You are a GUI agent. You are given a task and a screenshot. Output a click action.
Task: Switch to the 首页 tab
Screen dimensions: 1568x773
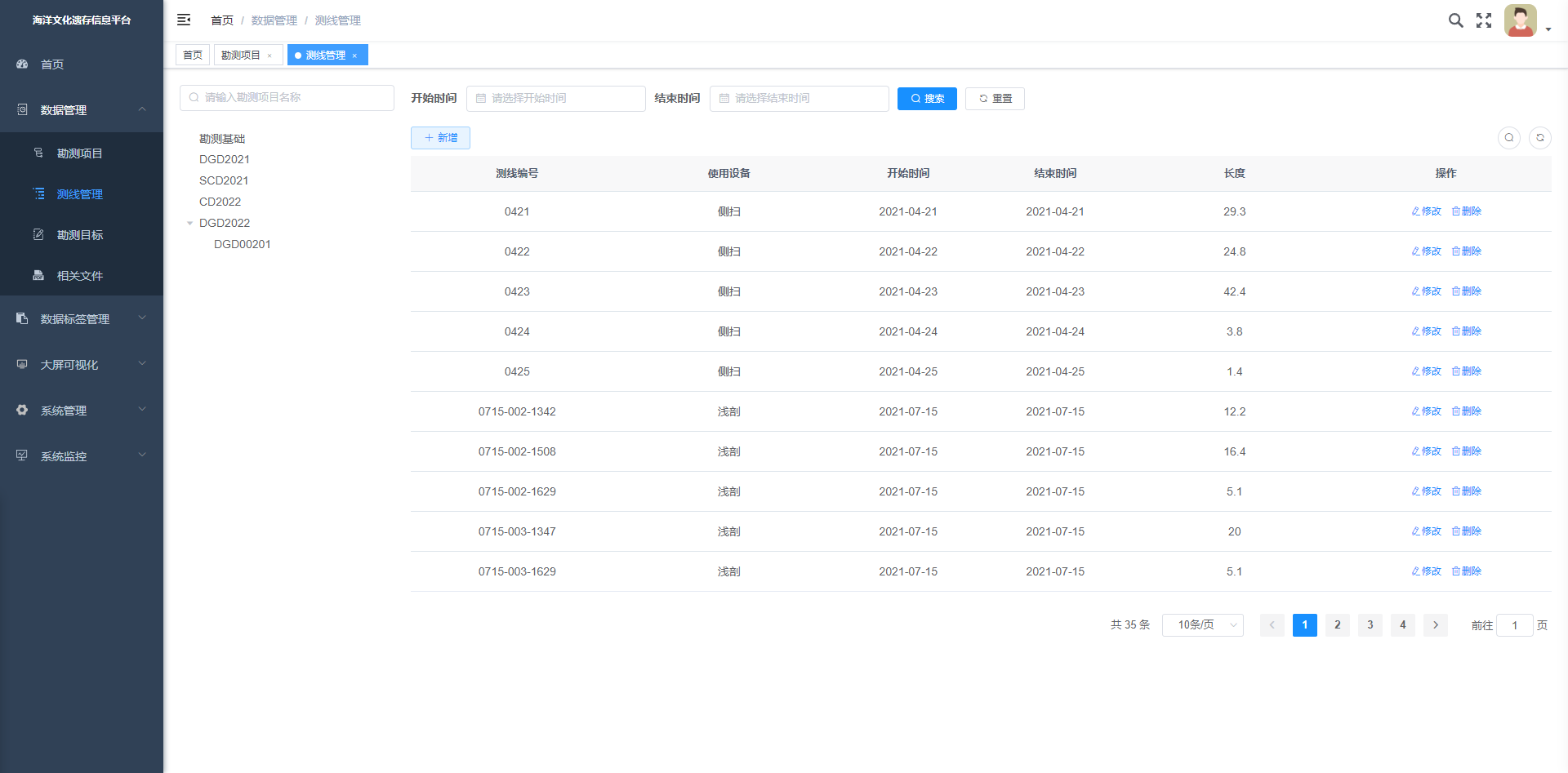click(193, 55)
